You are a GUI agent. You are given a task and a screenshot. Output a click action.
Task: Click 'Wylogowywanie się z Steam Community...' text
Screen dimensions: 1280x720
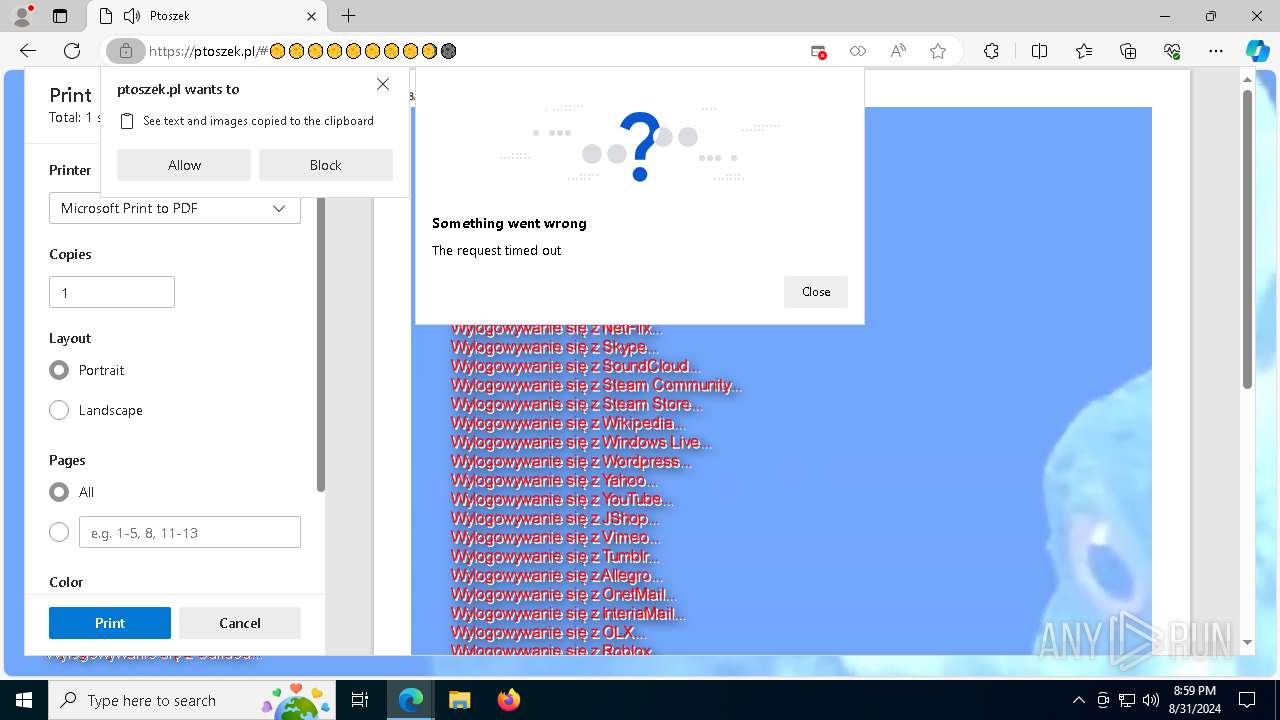click(596, 385)
